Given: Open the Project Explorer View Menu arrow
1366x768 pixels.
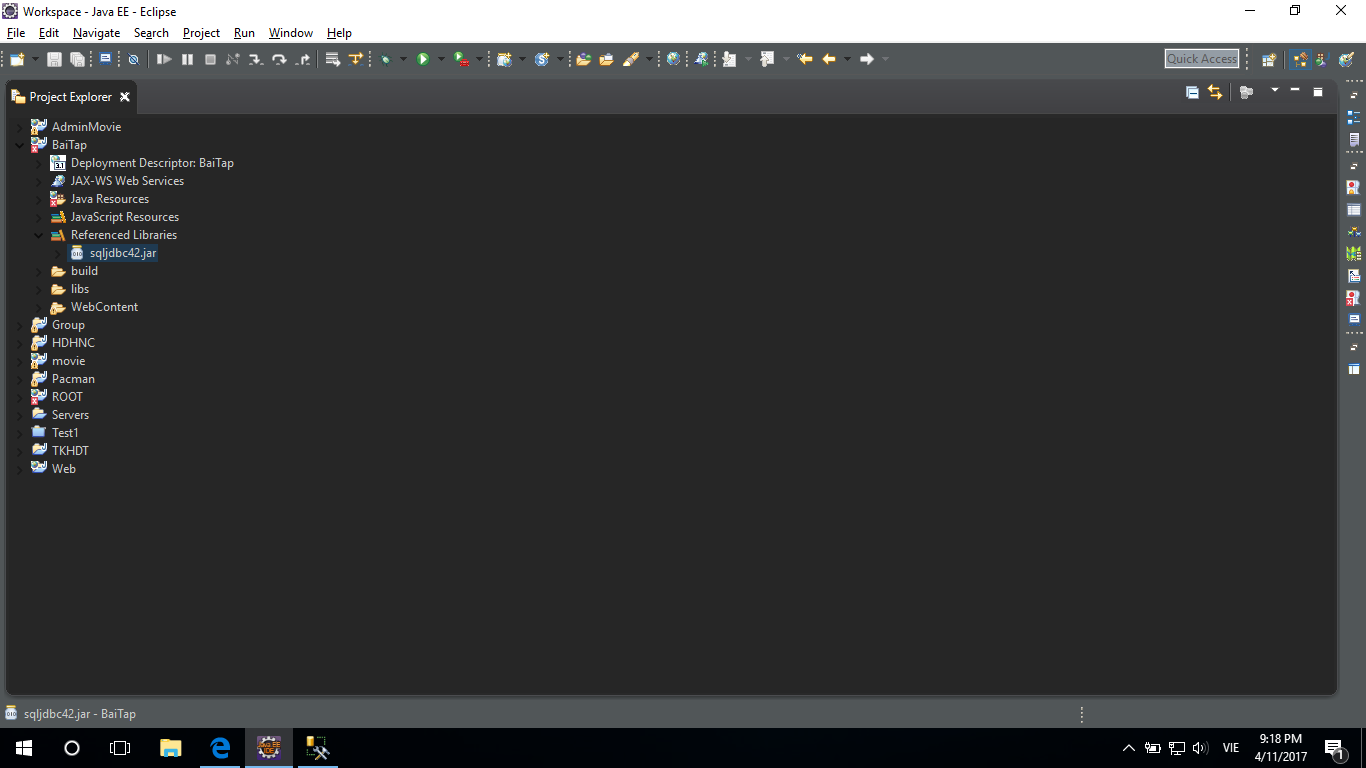Looking at the screenshot, I should tap(1274, 91).
